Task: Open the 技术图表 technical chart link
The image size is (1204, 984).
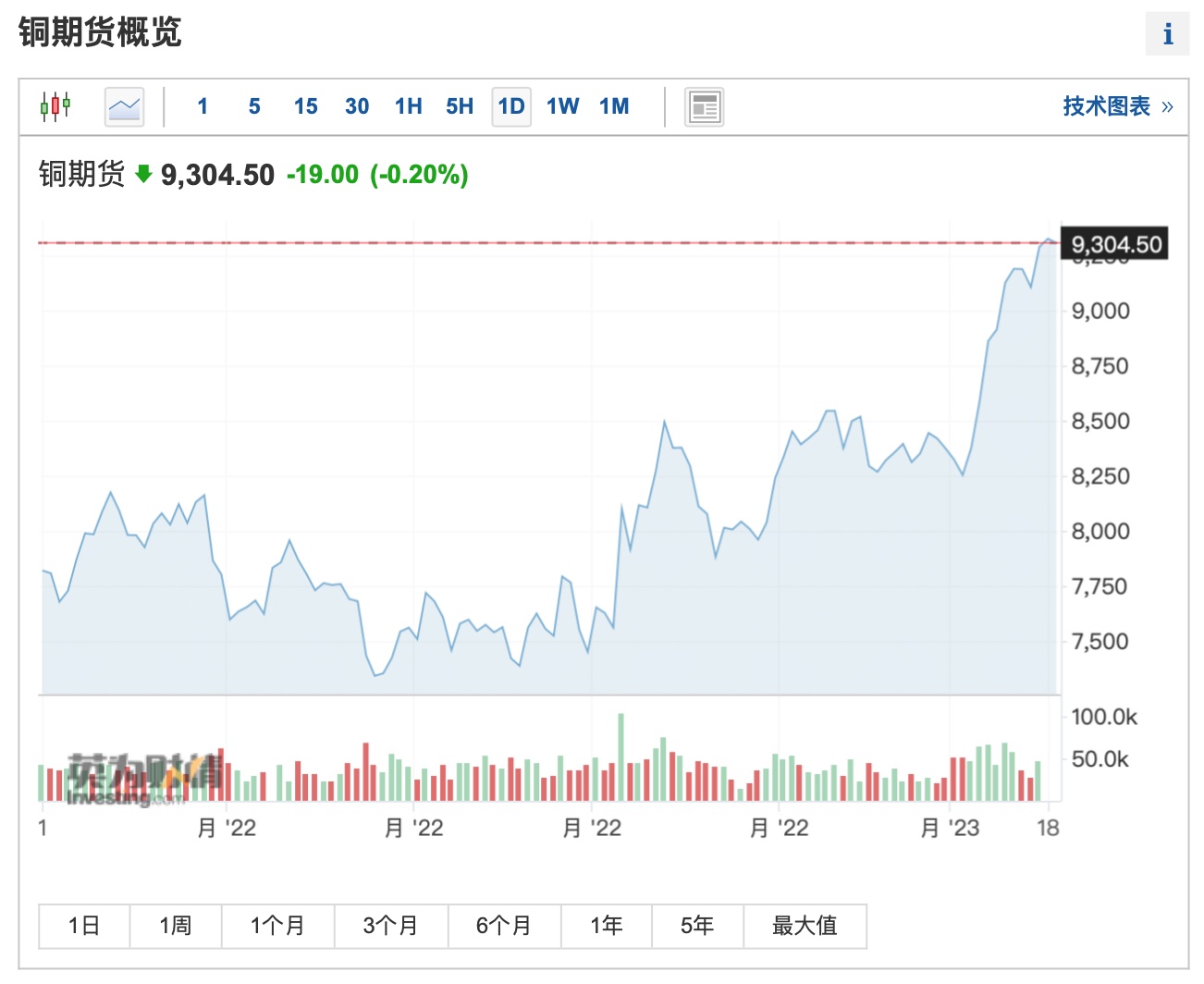Action: click(1106, 106)
